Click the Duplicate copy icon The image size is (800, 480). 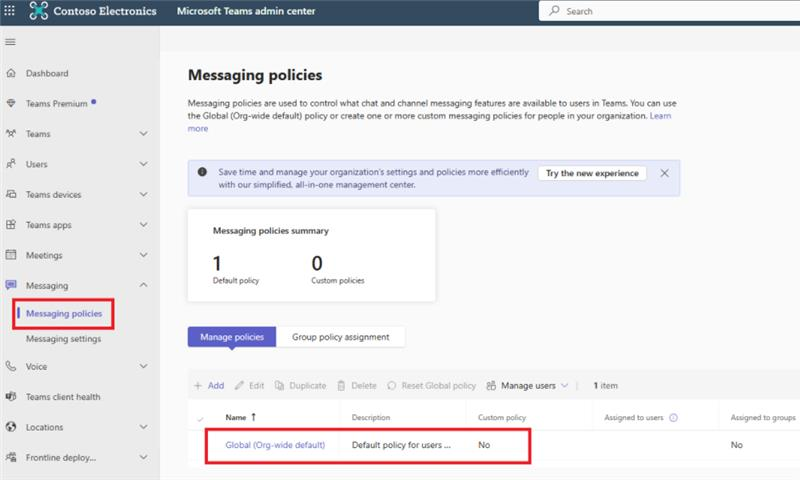[x=279, y=386]
